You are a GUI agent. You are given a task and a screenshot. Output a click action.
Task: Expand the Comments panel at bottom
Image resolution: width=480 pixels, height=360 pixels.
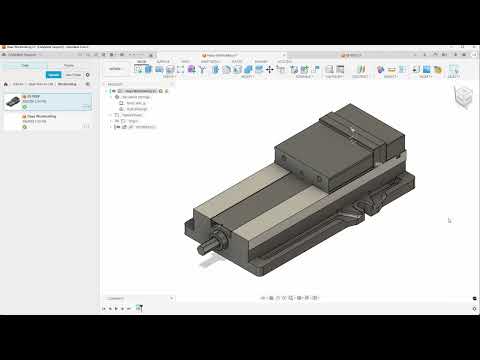tap(172, 298)
